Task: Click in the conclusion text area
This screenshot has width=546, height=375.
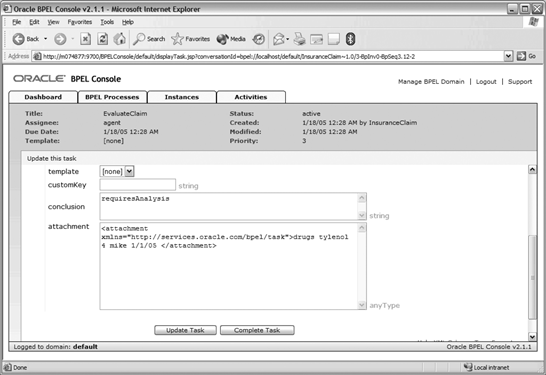Action: tap(229, 206)
